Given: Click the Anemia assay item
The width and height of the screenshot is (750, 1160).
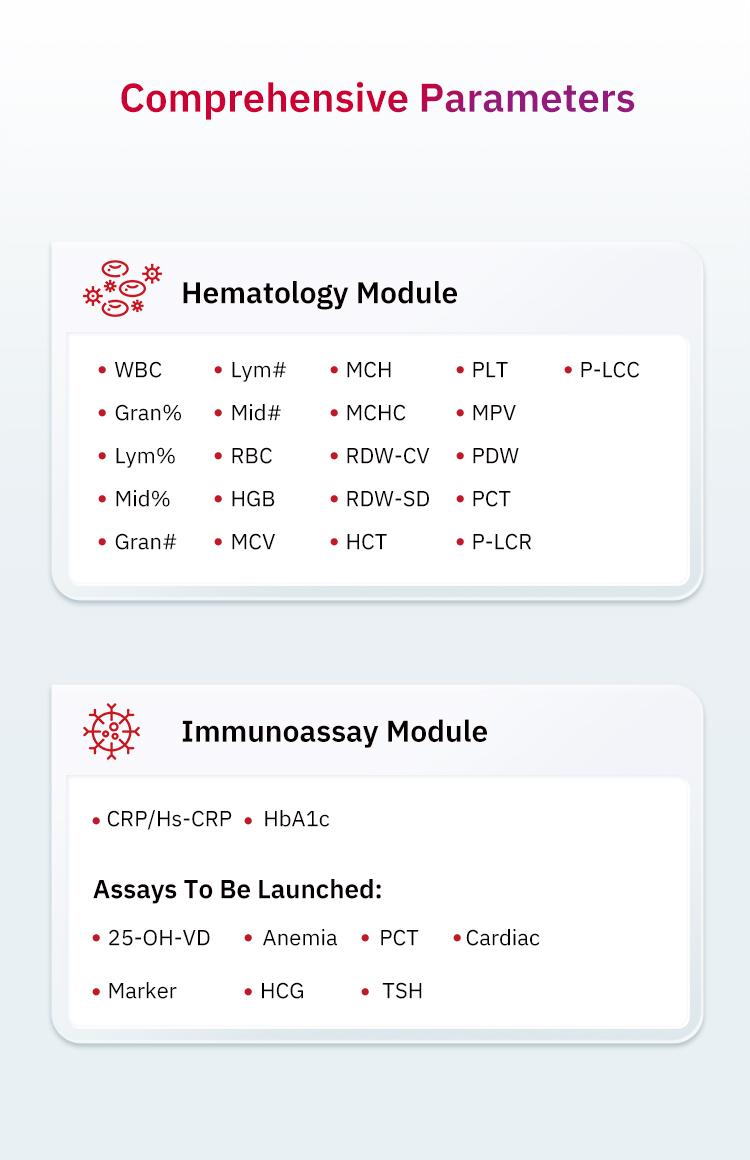Looking at the screenshot, I should [299, 938].
